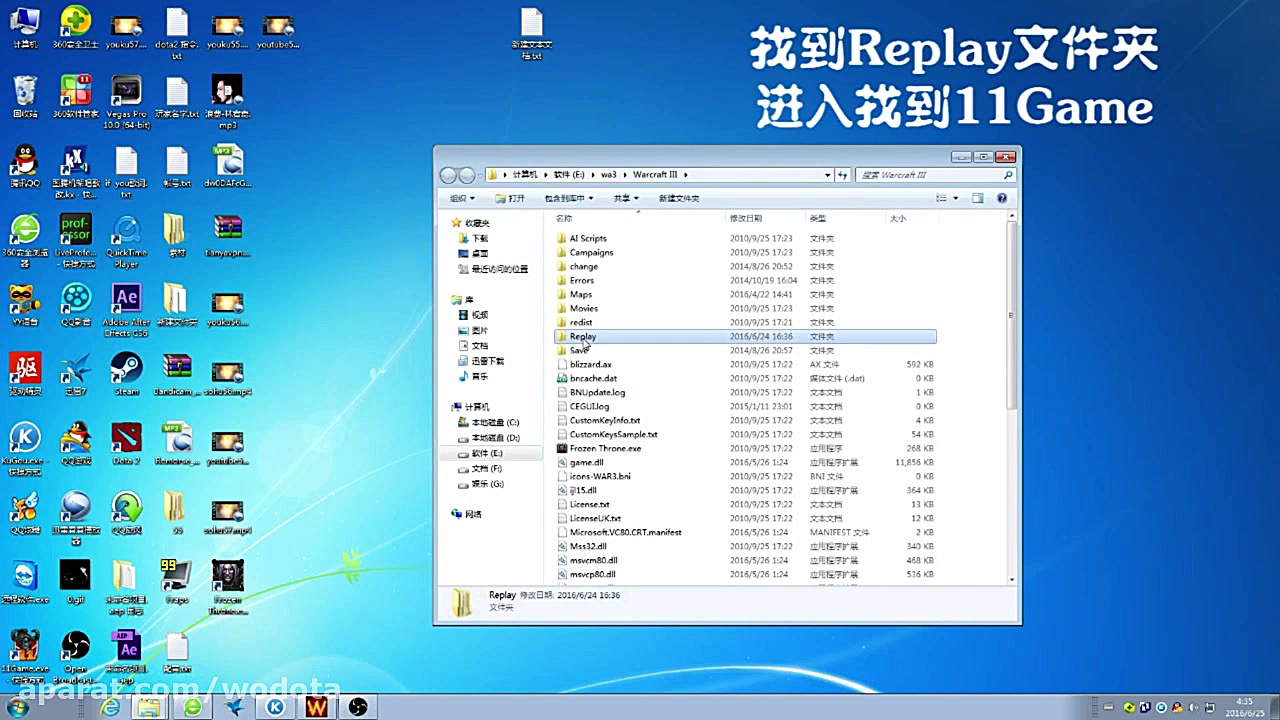Open the 组织 (Organize) dropdown menu
Image resolution: width=1280 pixels, height=720 pixels.
pyautogui.click(x=462, y=198)
